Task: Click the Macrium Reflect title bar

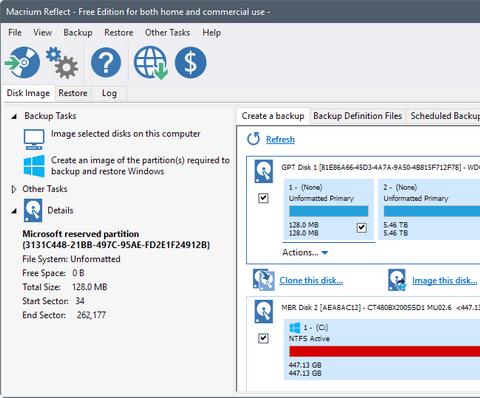Action: (240, 12)
